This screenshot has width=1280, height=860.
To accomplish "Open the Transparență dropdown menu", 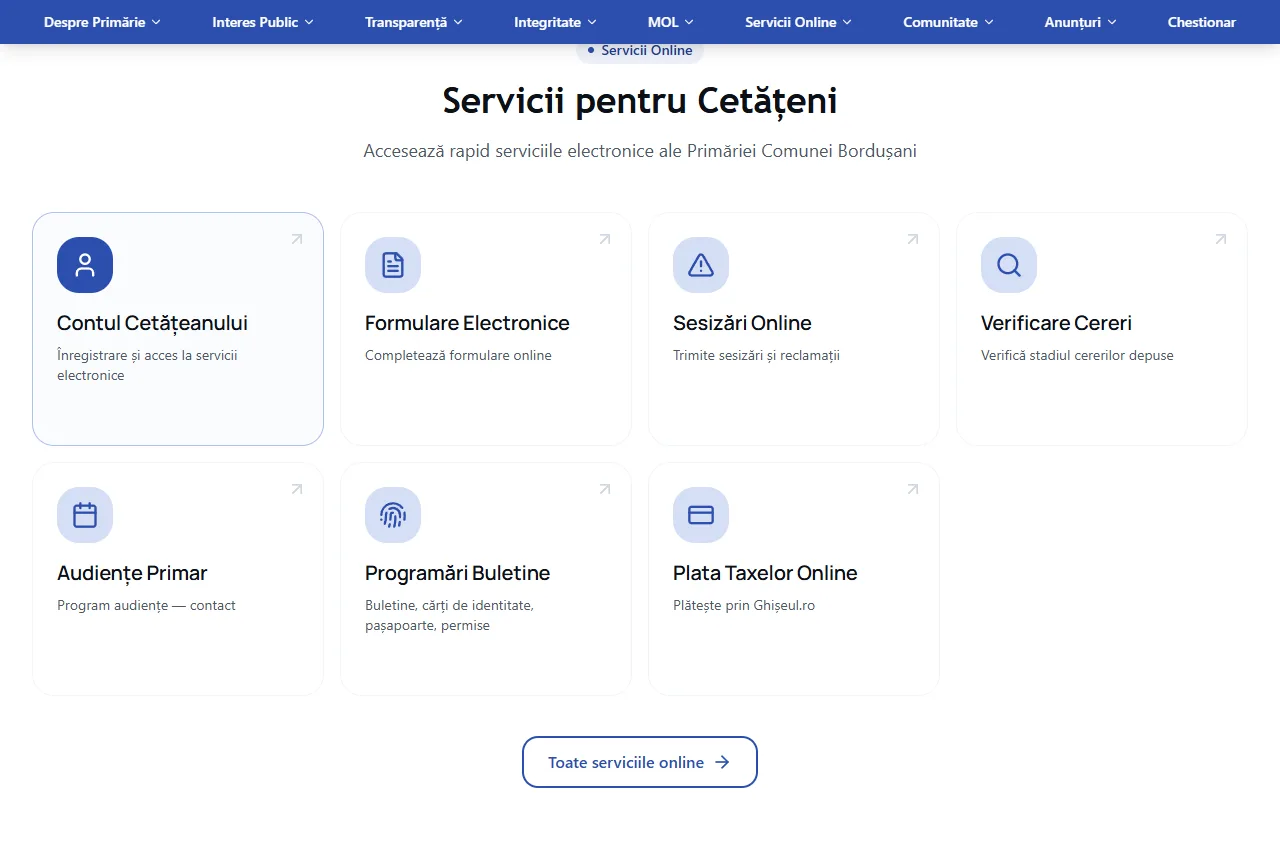I will (x=414, y=22).
